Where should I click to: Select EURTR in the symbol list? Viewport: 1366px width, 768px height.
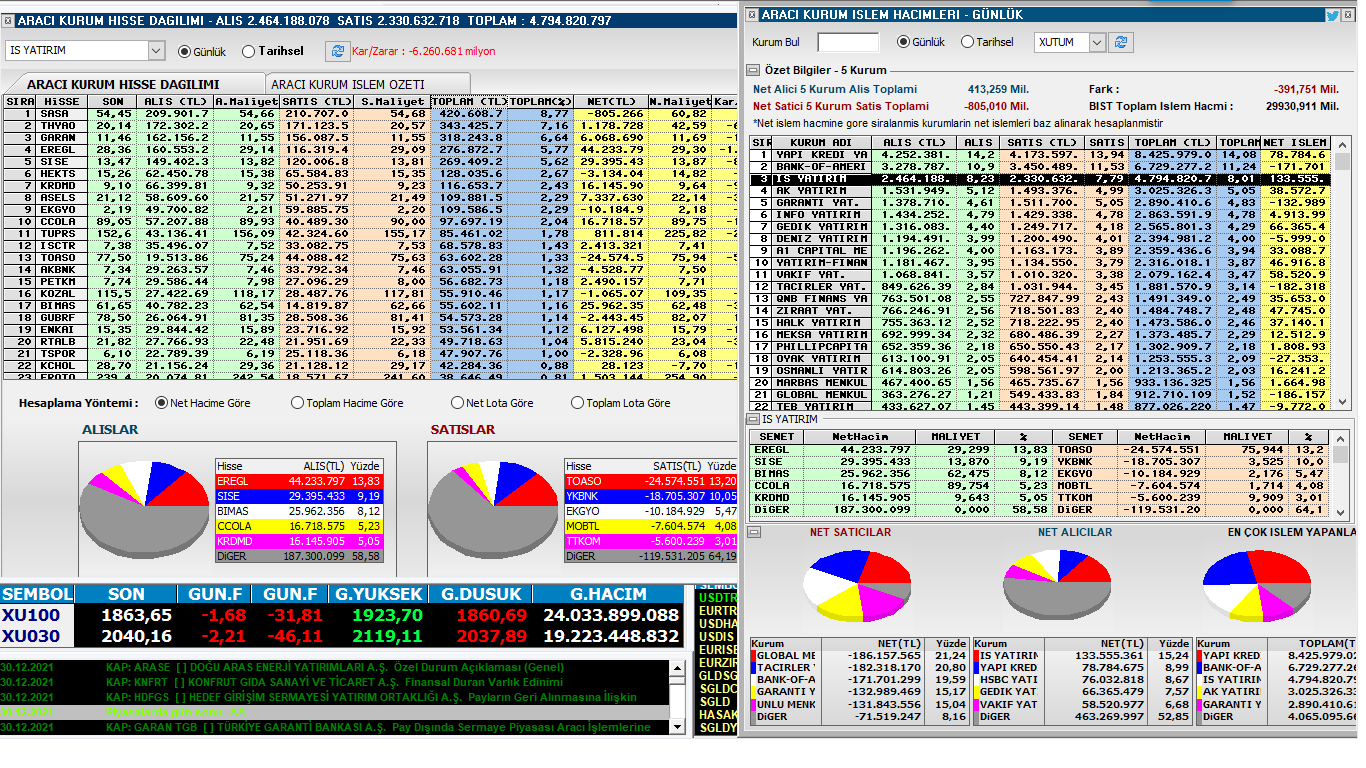(x=716, y=609)
